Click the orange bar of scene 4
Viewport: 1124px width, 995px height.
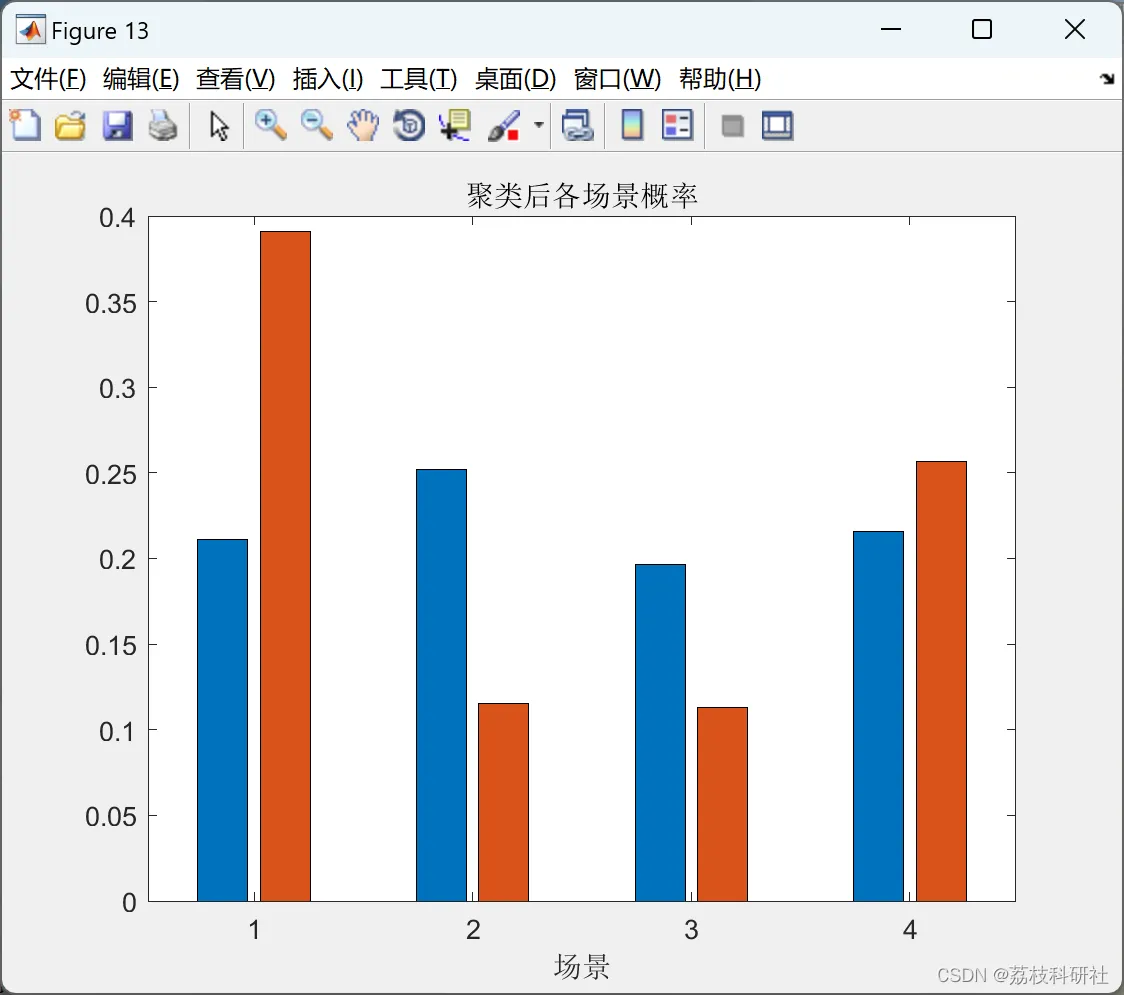tap(941, 681)
